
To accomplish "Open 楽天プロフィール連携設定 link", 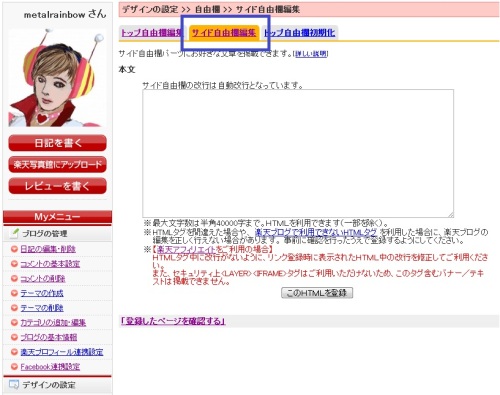I will [62, 352].
